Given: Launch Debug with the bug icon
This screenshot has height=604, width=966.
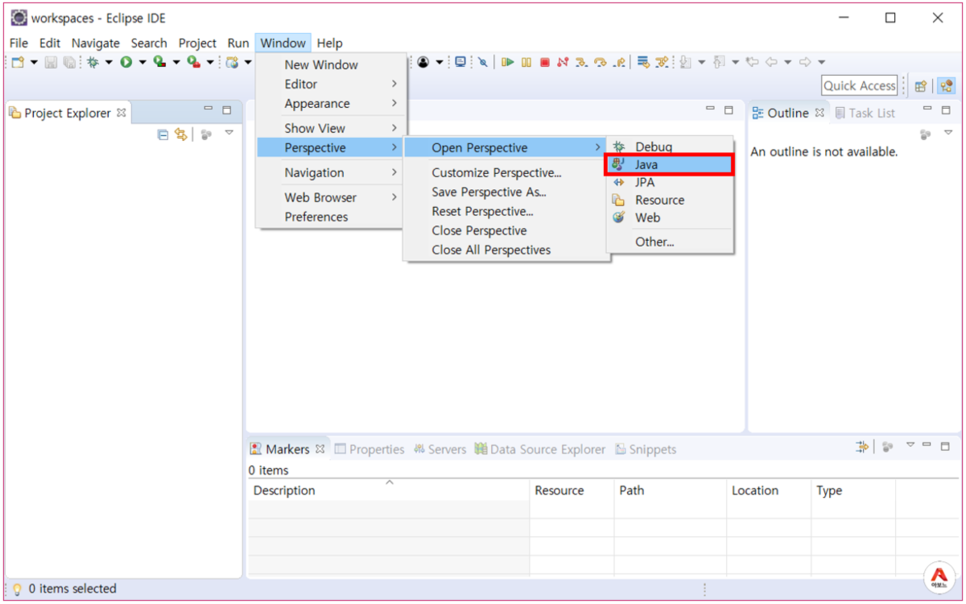Looking at the screenshot, I should 93,62.
